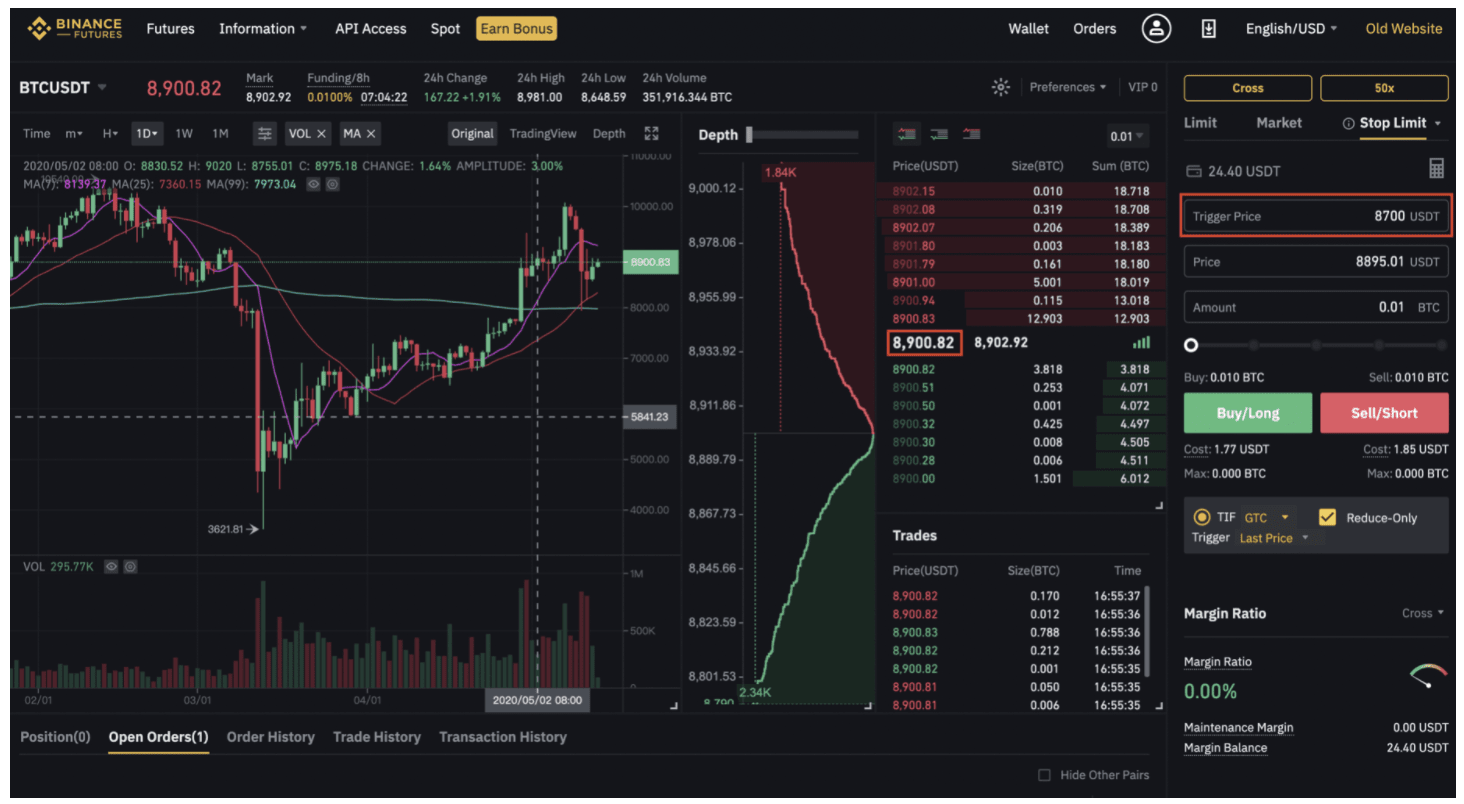Click the Amount input field
Screen dimensions: 1464x804
1316,307
